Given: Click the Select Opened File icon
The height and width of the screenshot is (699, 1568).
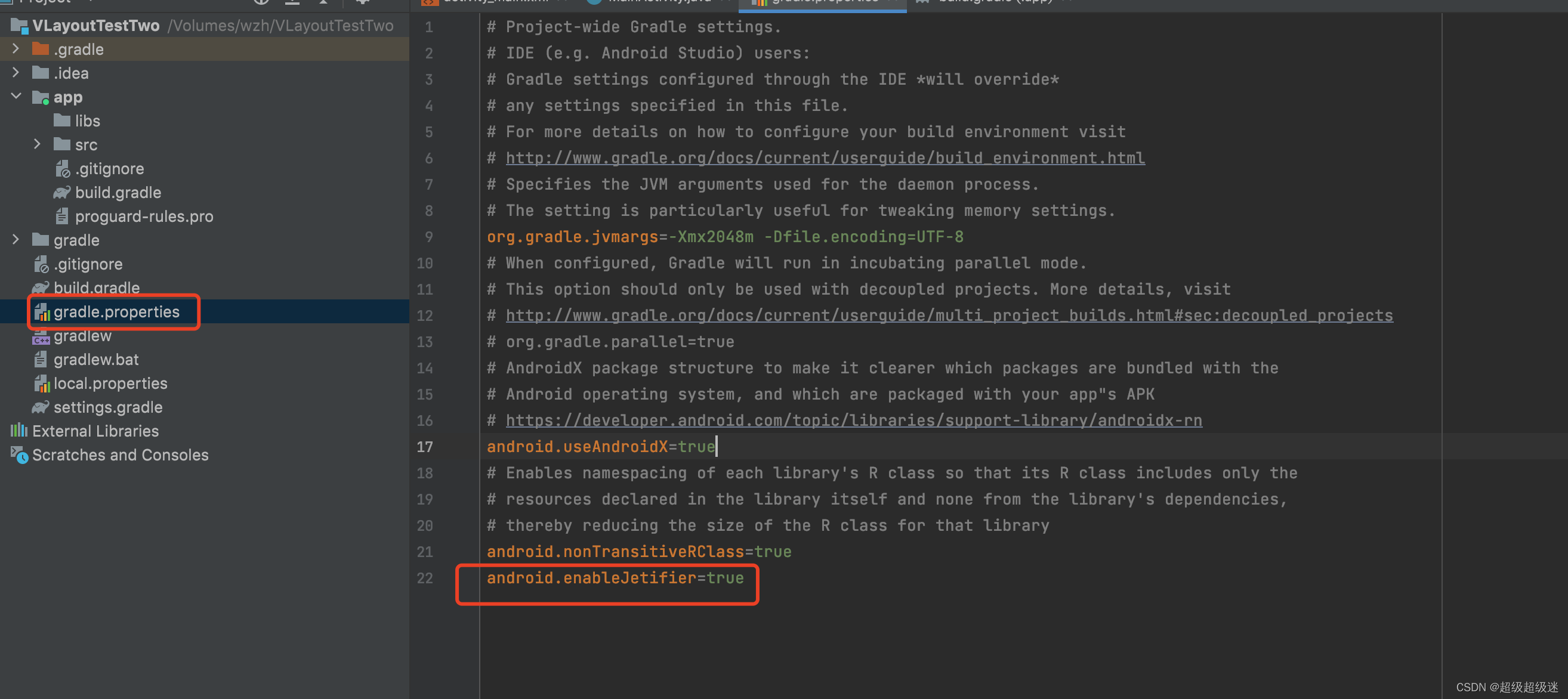Looking at the screenshot, I should click(261, 2).
